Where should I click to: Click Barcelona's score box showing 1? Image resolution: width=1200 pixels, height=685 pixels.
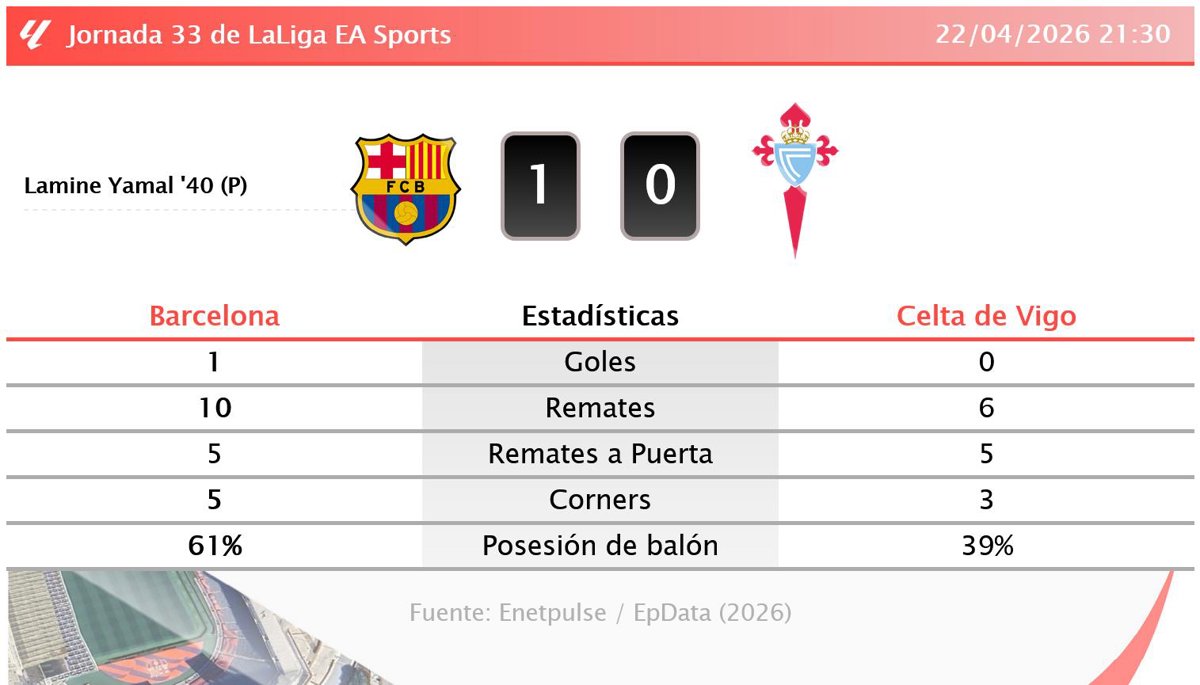540,186
